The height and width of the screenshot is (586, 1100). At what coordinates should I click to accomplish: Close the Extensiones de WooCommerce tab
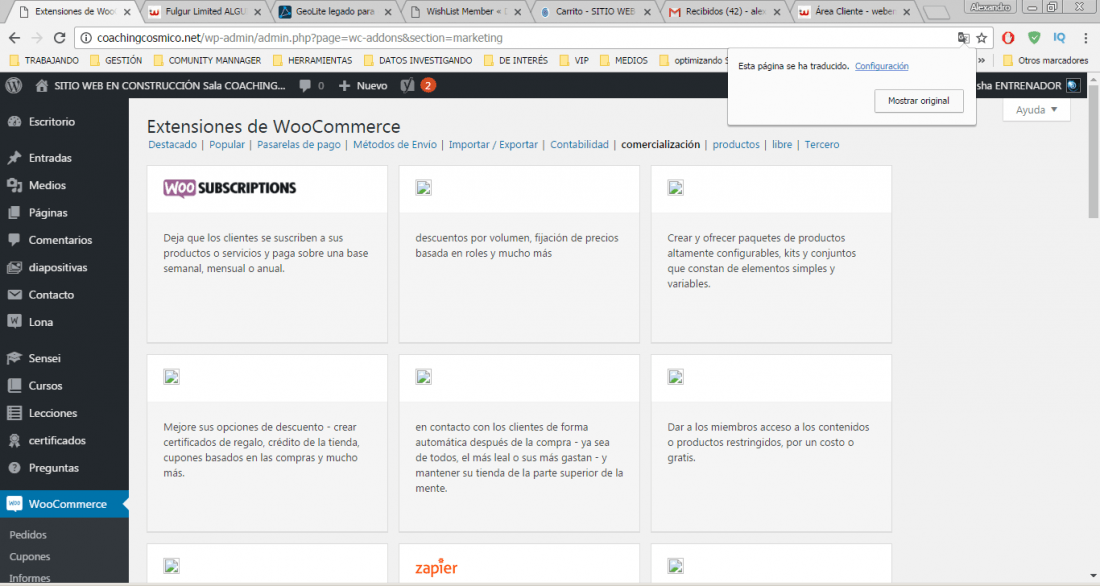(127, 12)
